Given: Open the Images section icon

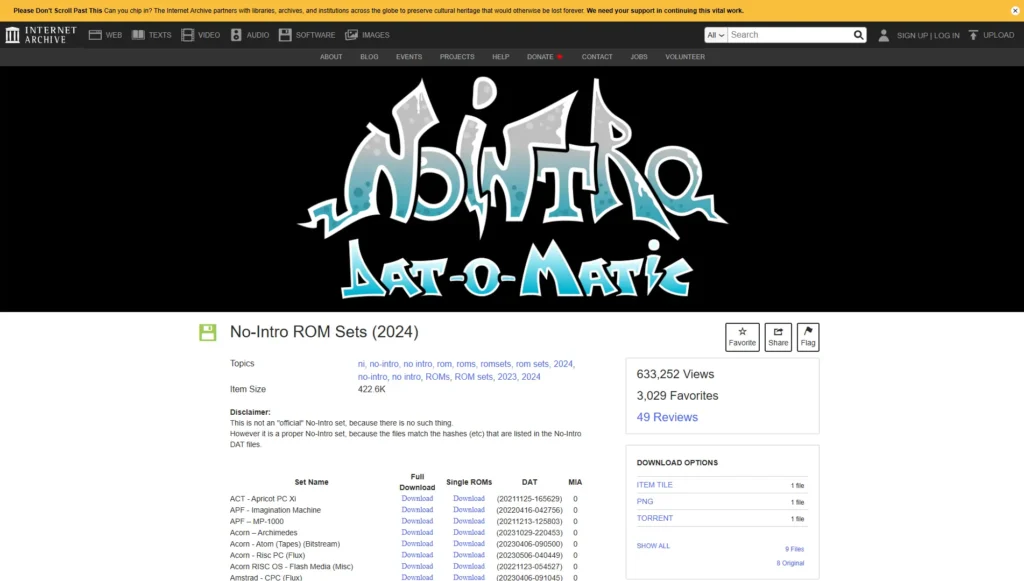Looking at the screenshot, I should coord(351,35).
